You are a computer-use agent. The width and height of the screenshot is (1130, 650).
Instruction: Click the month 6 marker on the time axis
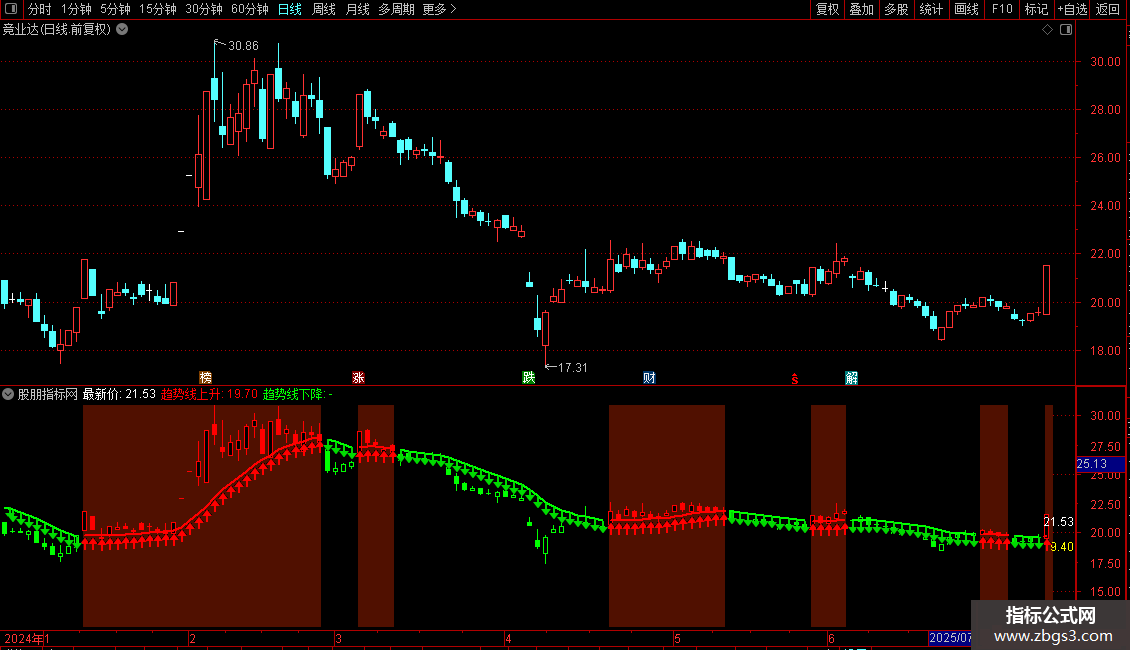pyautogui.click(x=831, y=638)
